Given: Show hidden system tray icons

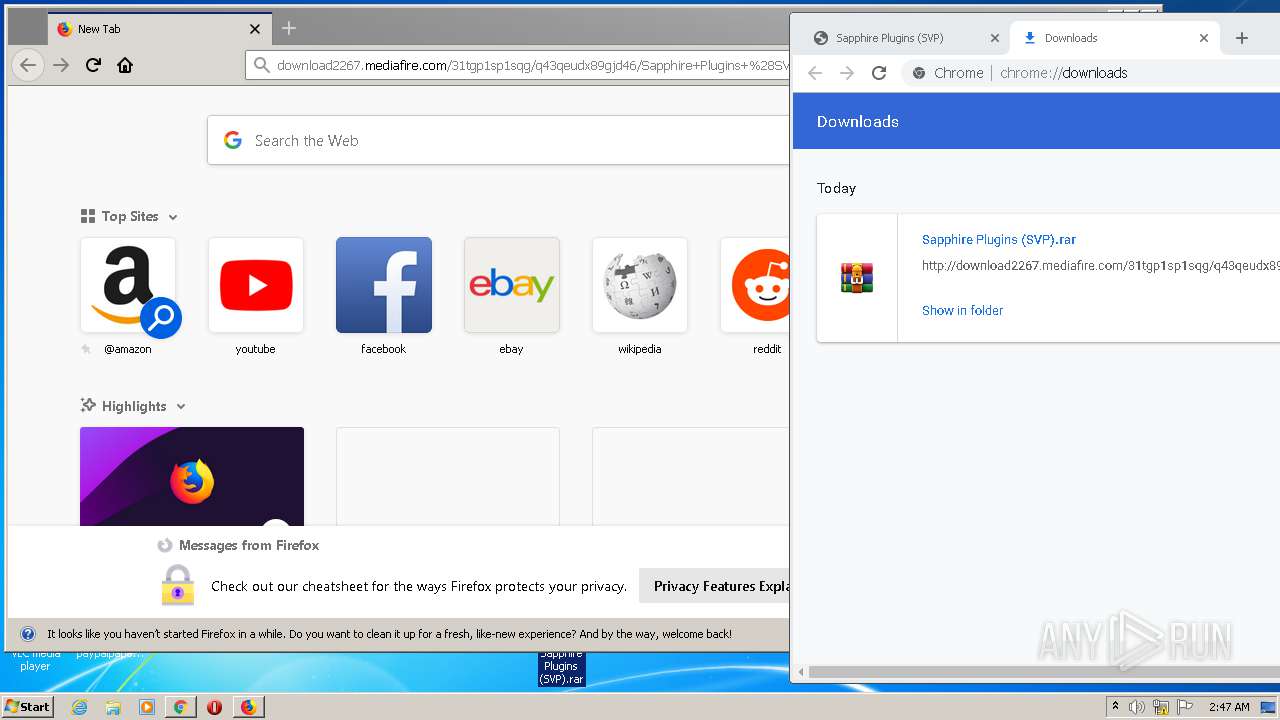Looking at the screenshot, I should coord(1115,707).
